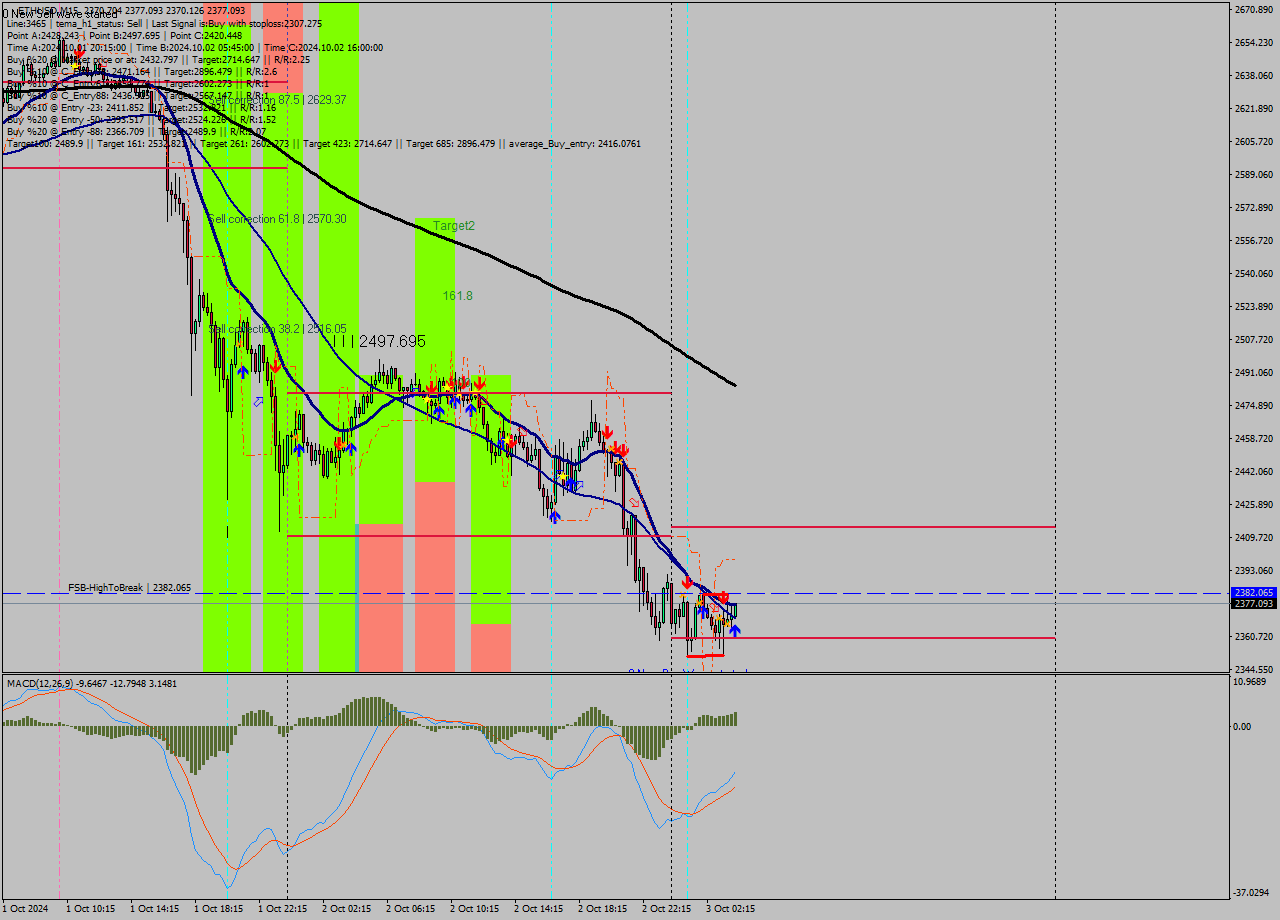Click the 2605.720 price axis label
This screenshot has width=1280, height=920.
click(x=1254, y=141)
